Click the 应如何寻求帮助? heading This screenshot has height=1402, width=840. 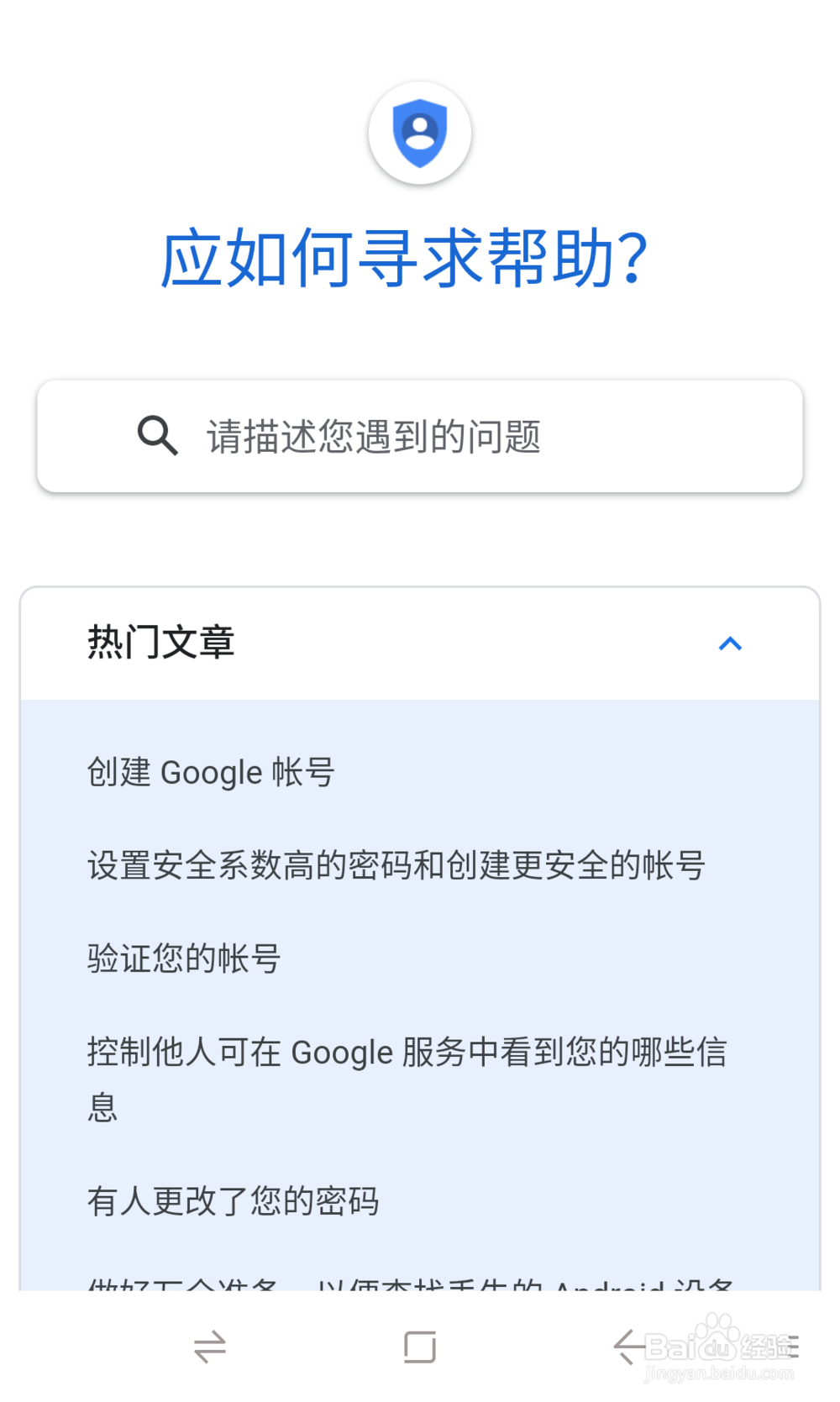pyautogui.click(x=404, y=258)
